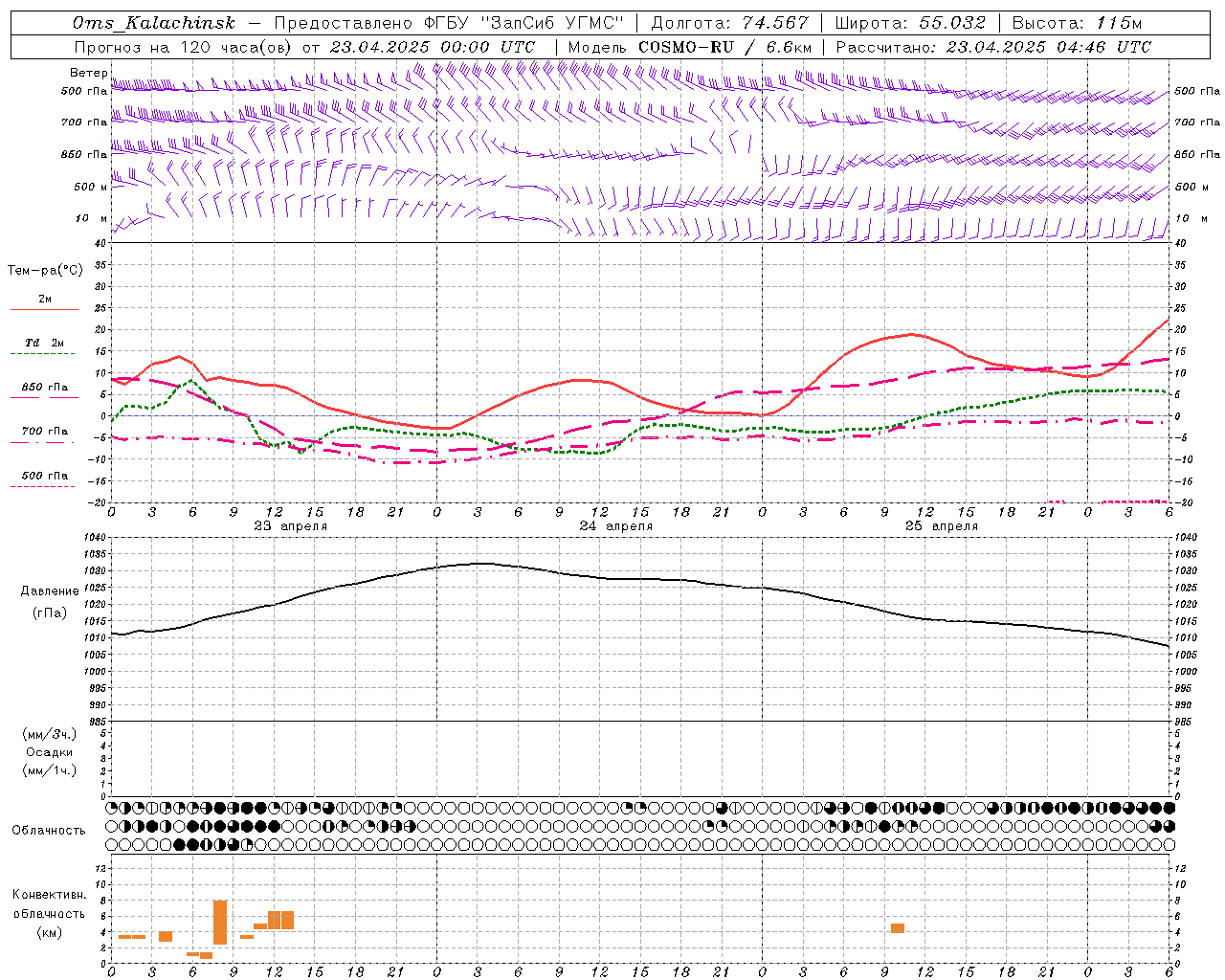This screenshot has width=1225, height=980.
Task: Click the Ветер section label
Action: click(x=88, y=73)
